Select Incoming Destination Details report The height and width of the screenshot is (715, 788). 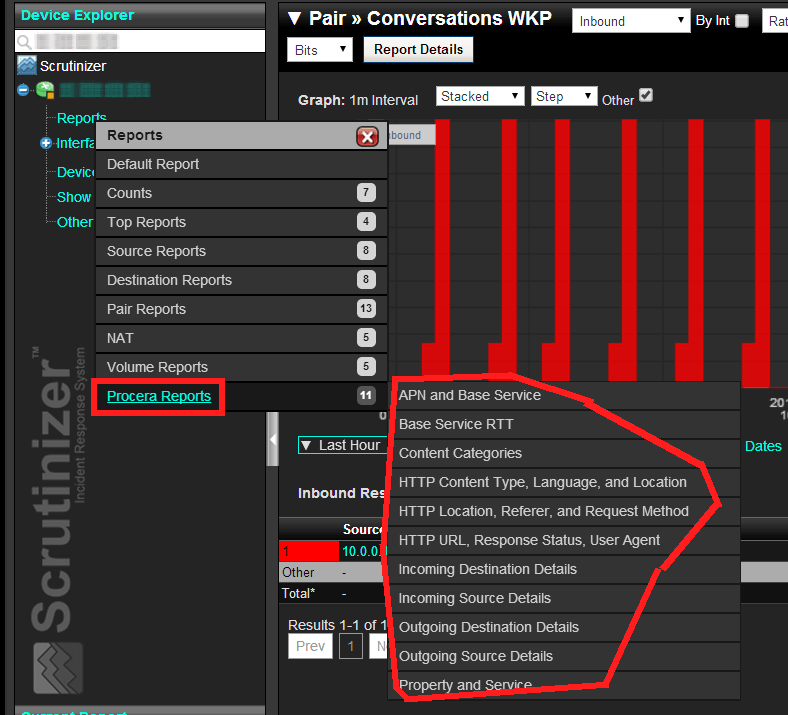pyautogui.click(x=566, y=569)
